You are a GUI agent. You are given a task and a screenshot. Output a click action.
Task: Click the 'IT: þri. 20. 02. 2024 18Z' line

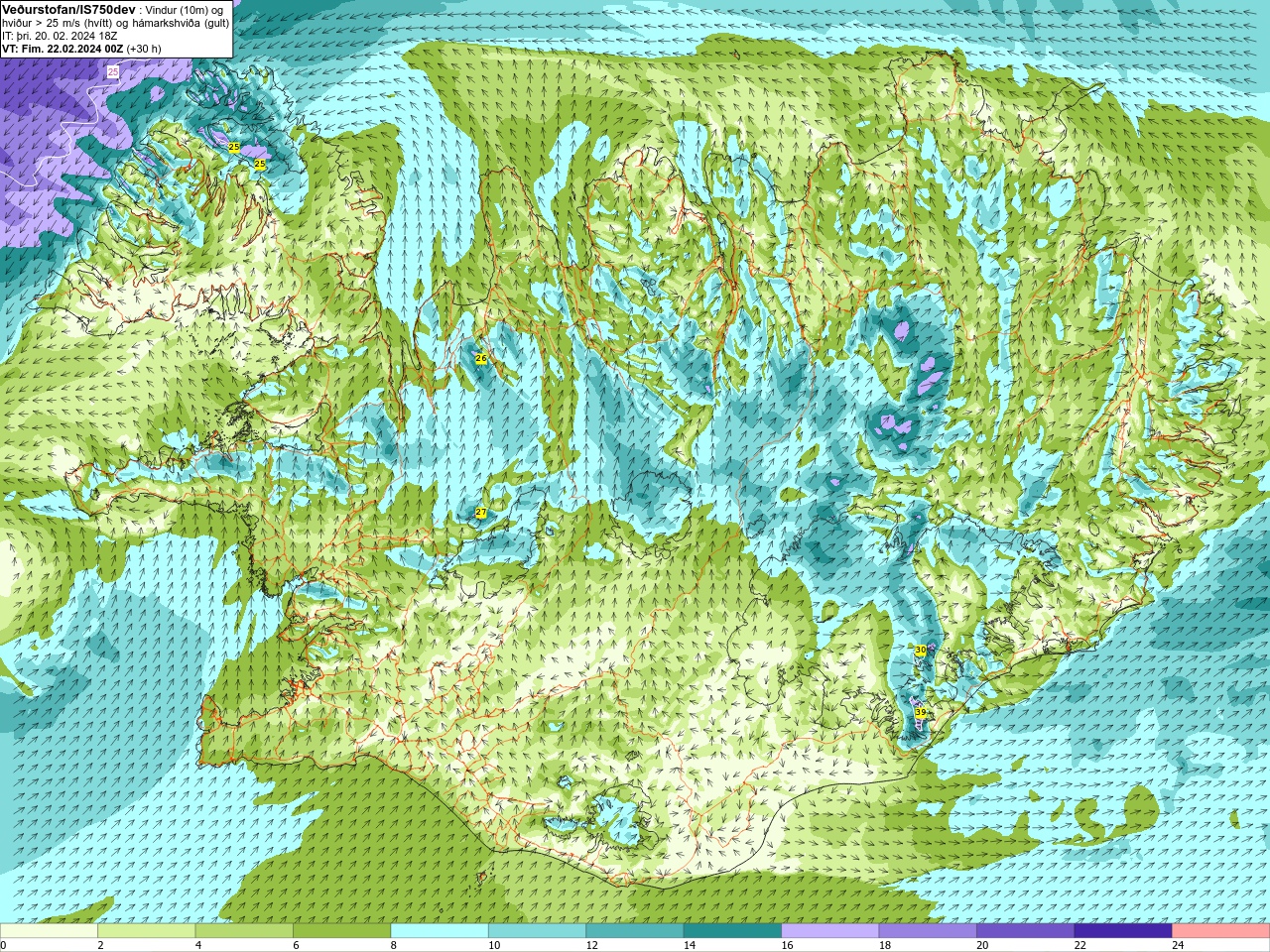coord(60,36)
